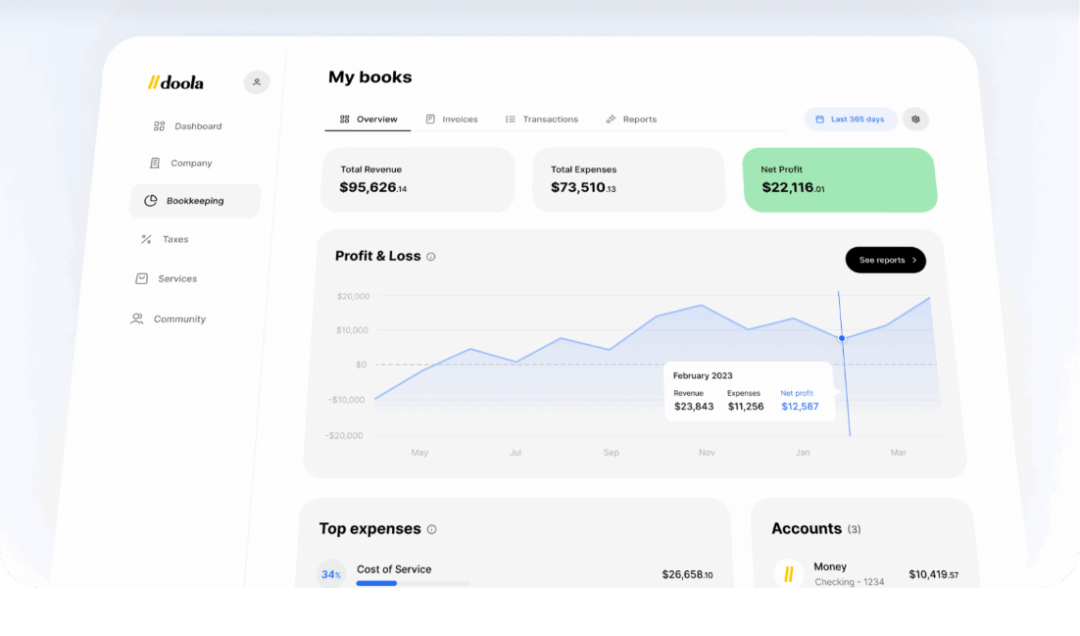The image size is (1080, 636).
Task: Open settings with the gear icon
Action: [x=915, y=119]
